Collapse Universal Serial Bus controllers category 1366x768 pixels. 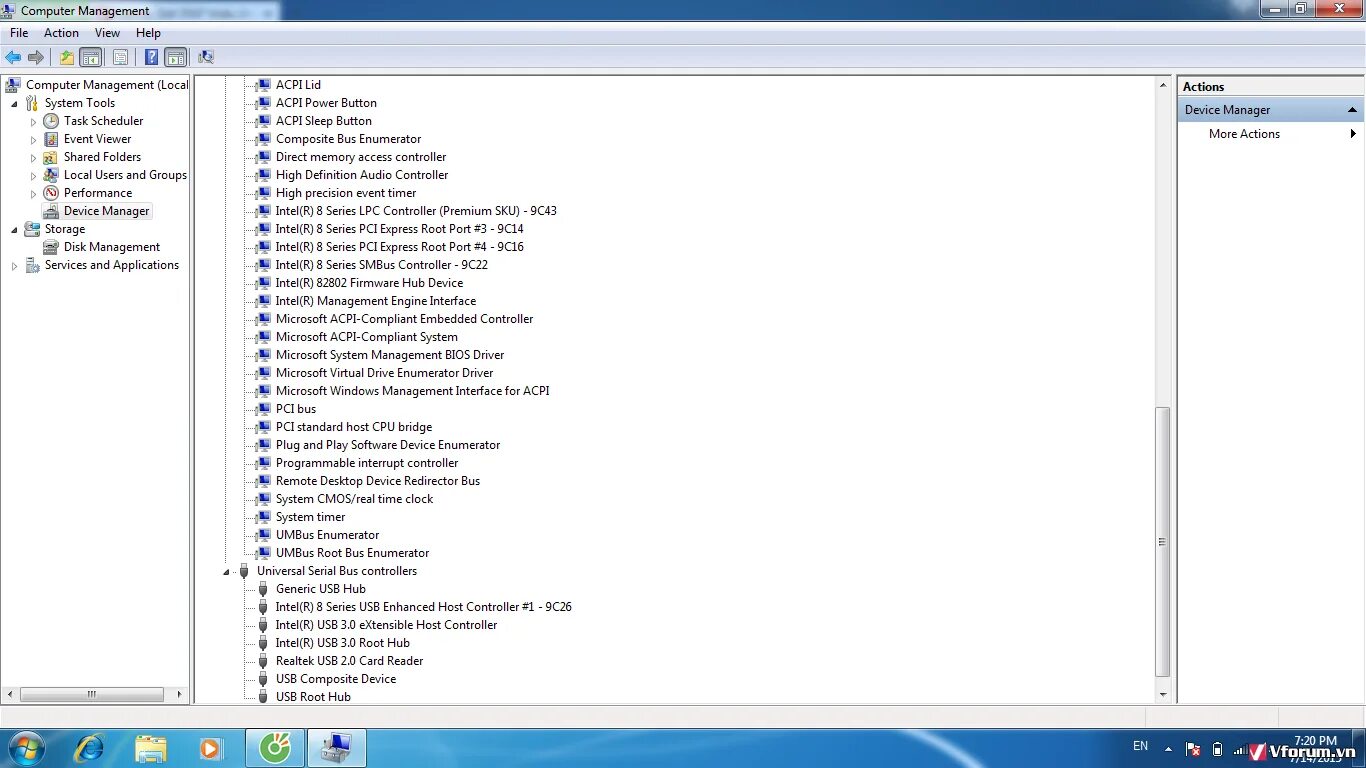(227, 571)
